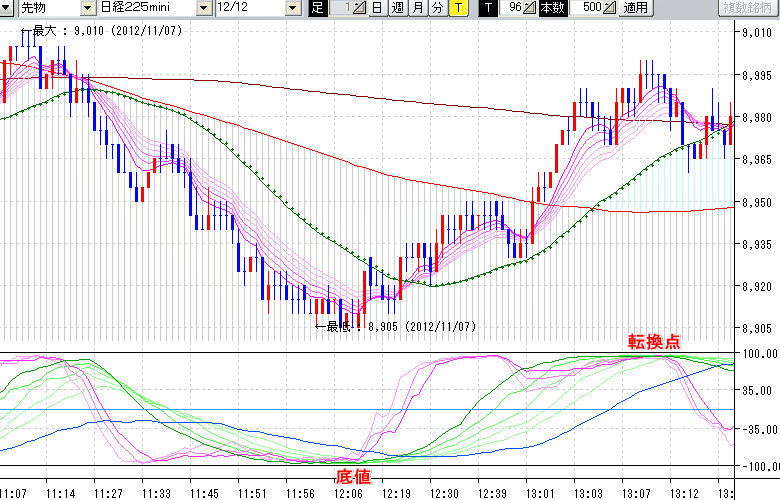The width and height of the screenshot is (780, 500).
Task: Click the red 転換点 turning point label
Action: click(x=654, y=341)
